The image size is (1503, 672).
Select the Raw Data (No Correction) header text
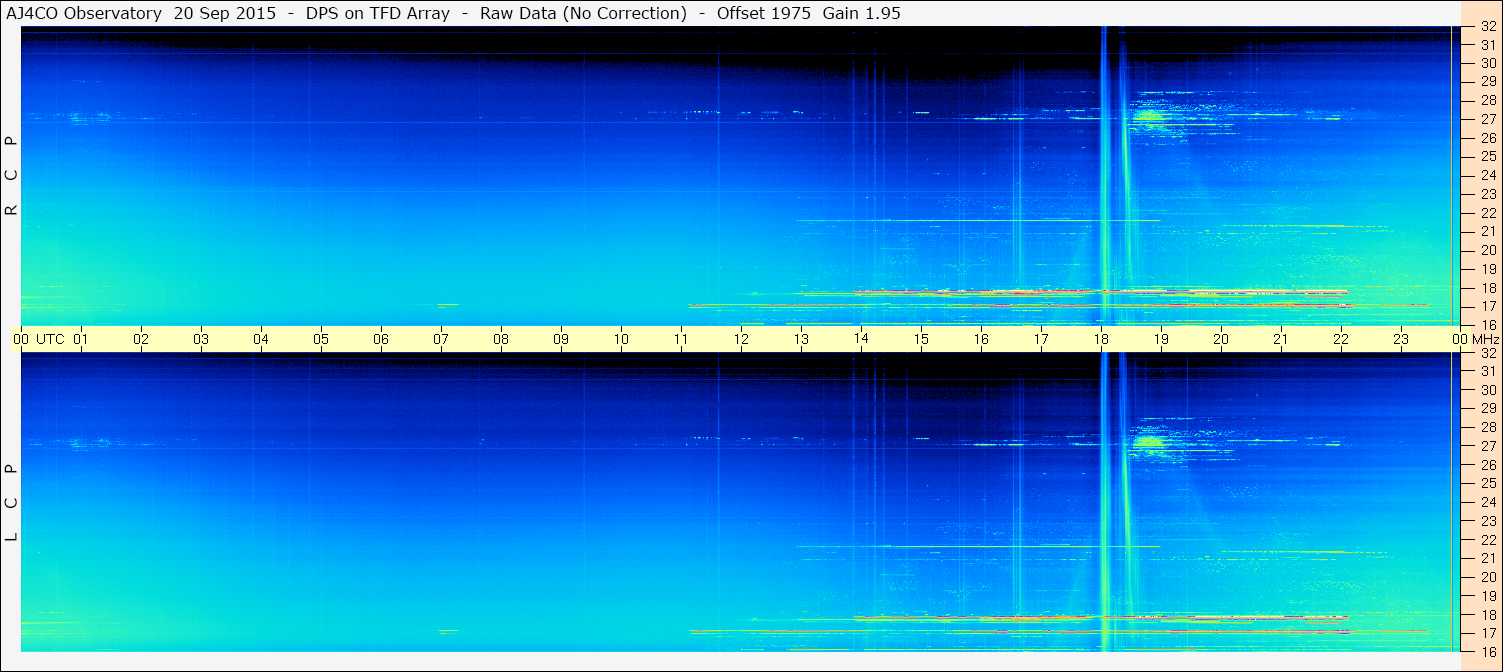click(583, 13)
